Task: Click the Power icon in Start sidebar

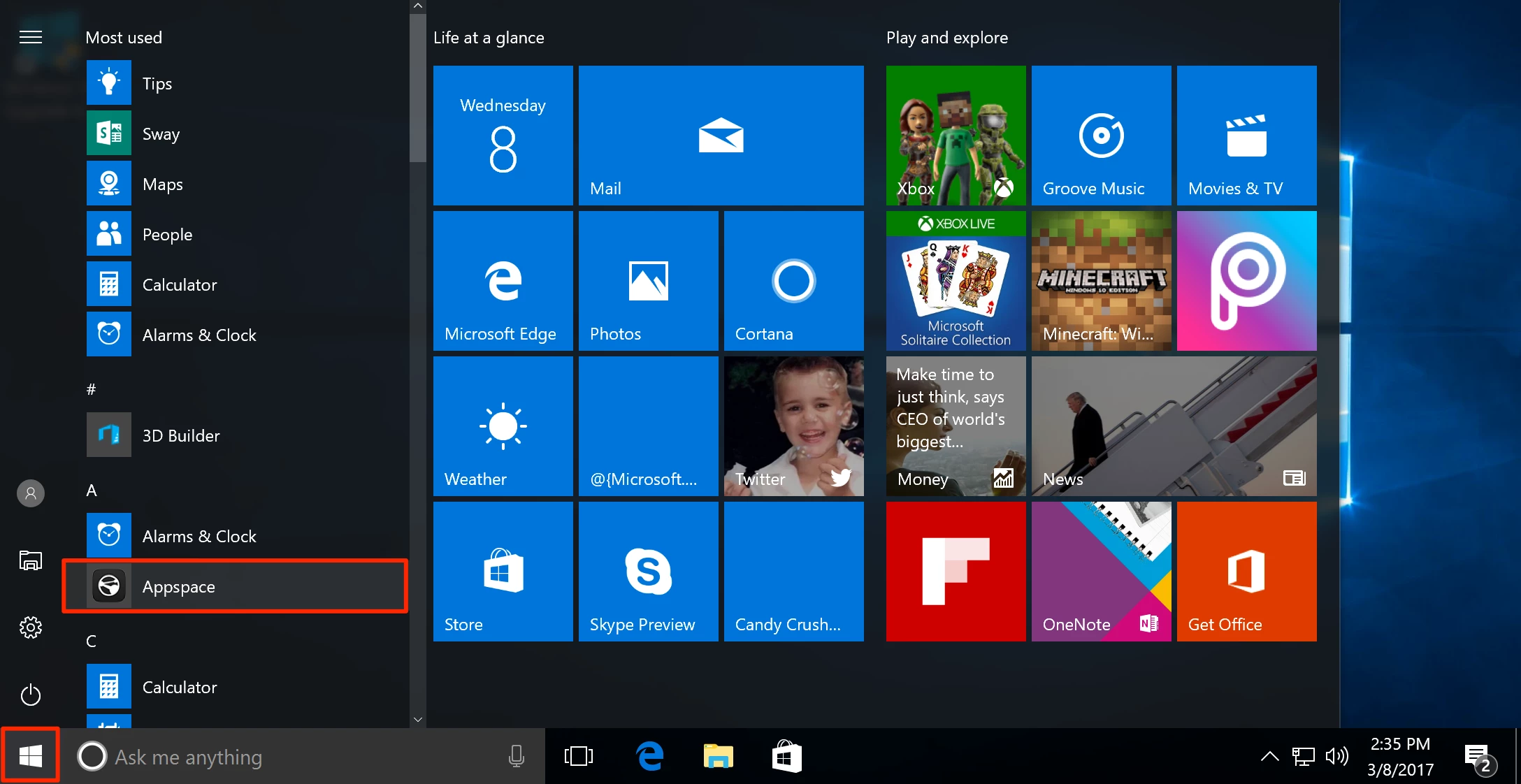Action: [31, 695]
